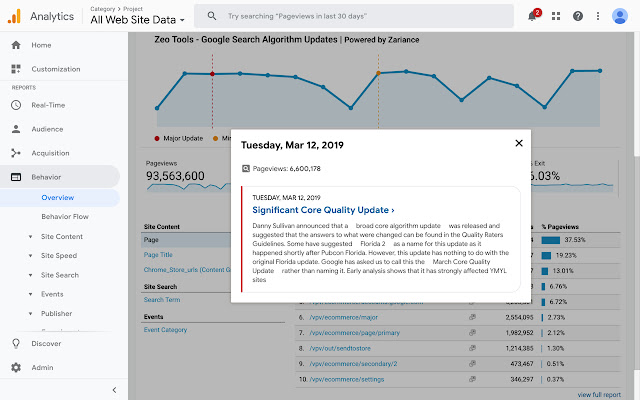Open Significant Core Quality Update link

(x=323, y=210)
